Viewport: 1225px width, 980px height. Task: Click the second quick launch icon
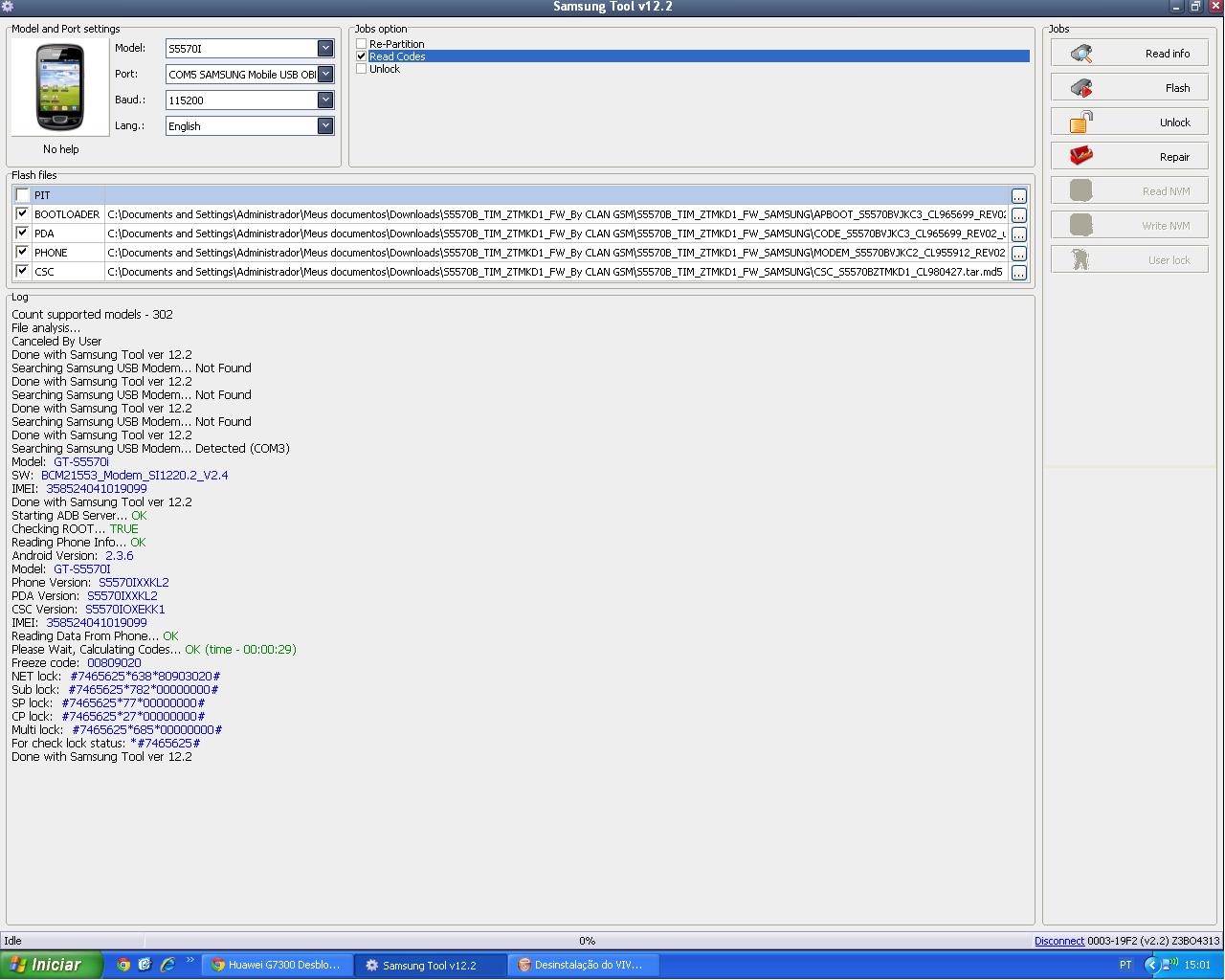(145, 965)
